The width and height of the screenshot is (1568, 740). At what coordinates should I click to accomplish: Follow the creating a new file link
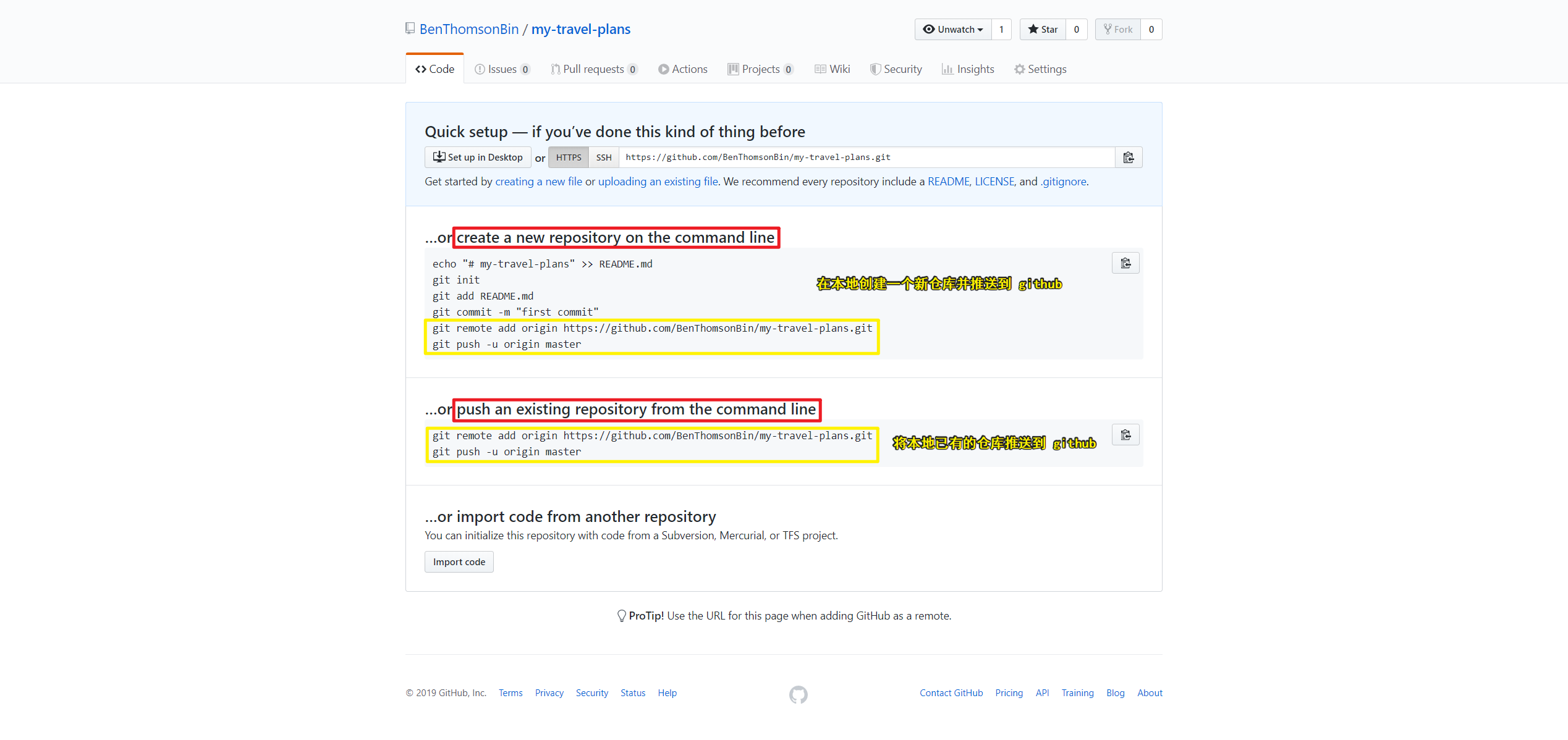(539, 182)
